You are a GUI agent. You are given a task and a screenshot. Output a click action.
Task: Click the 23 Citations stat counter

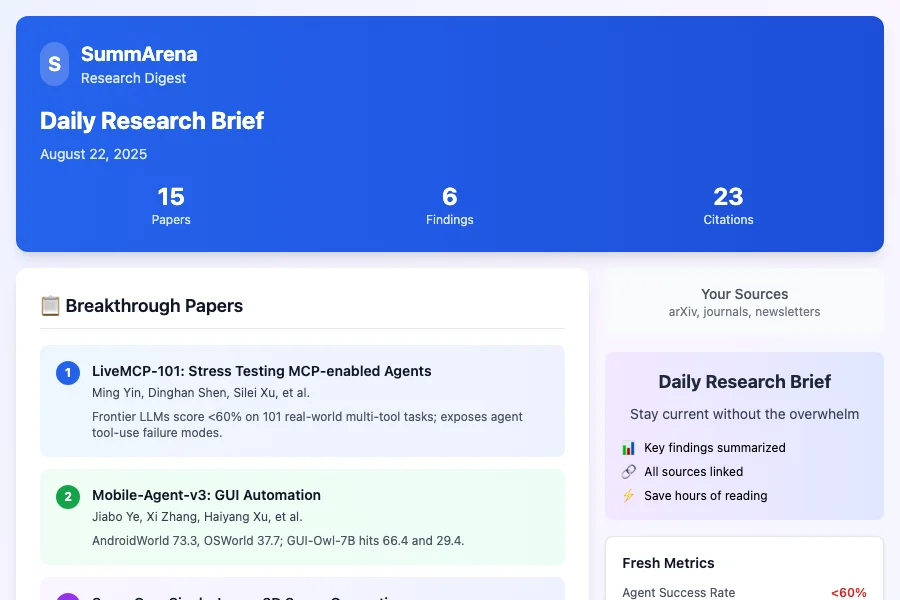click(727, 205)
